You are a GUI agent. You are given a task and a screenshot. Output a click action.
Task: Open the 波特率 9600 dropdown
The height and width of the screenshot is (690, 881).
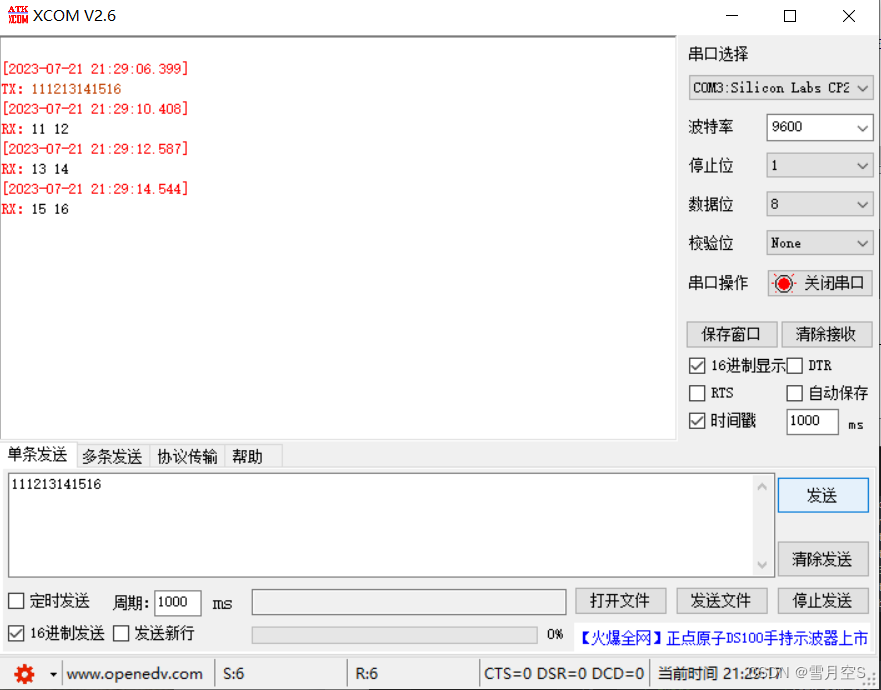(819, 128)
